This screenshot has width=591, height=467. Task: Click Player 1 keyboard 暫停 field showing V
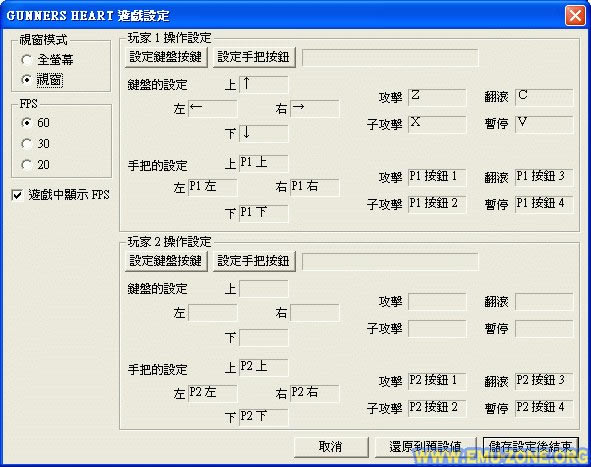(544, 124)
